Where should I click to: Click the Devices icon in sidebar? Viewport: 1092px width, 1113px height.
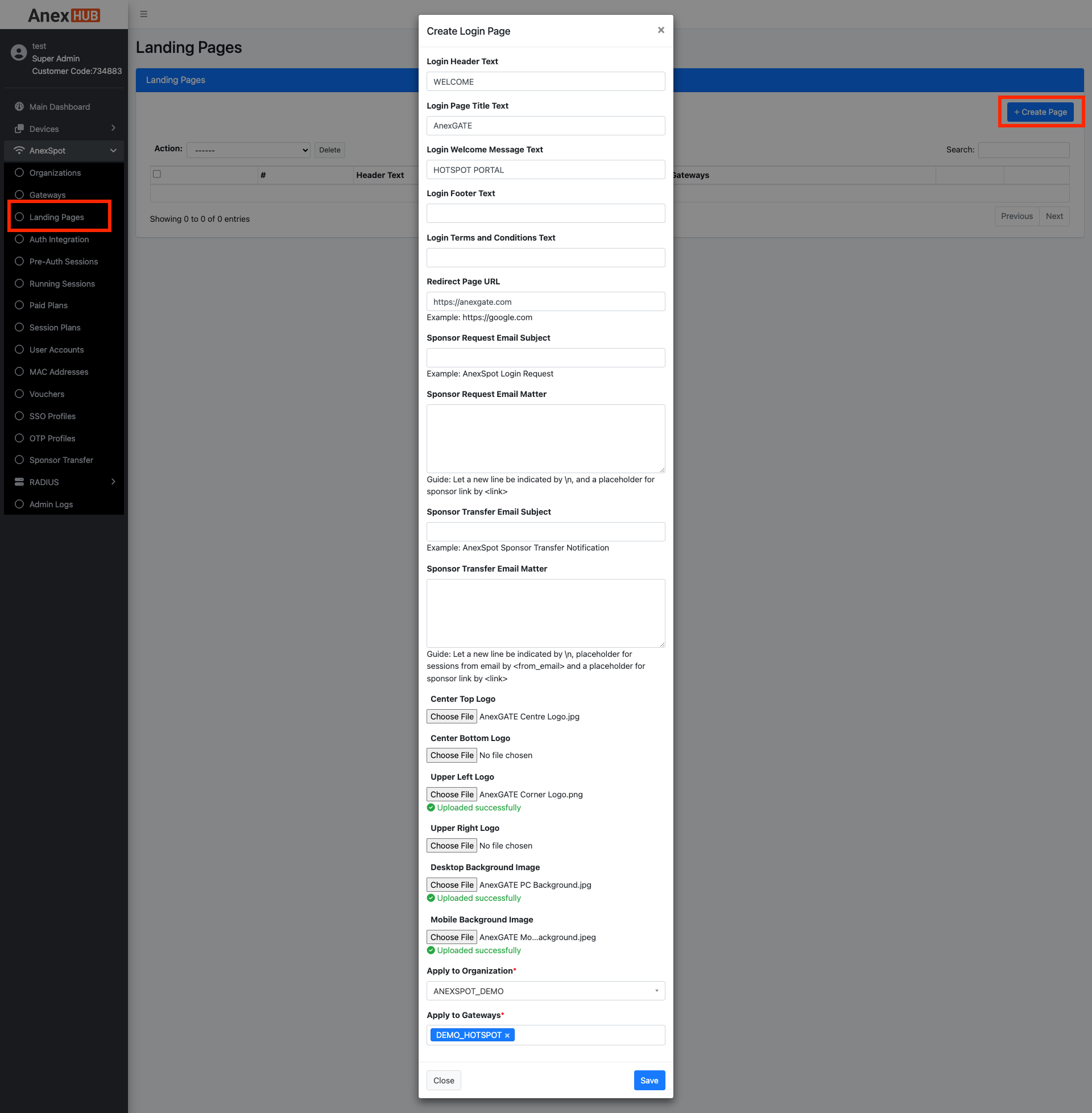point(19,129)
